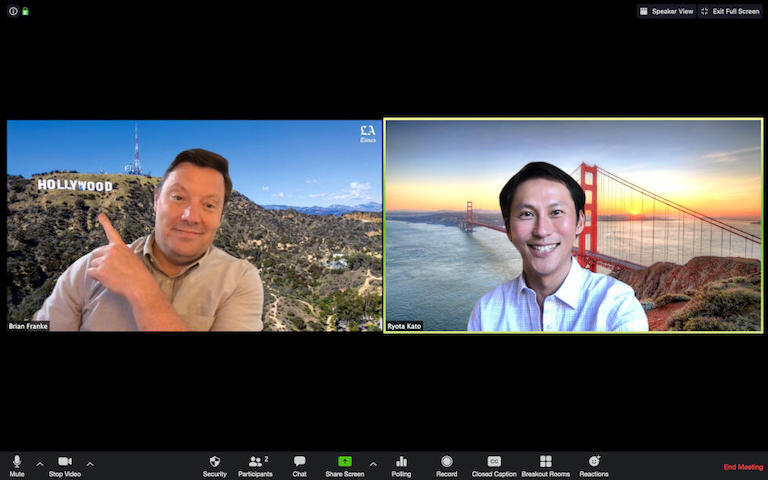The width and height of the screenshot is (768, 480).
Task: Stop the video camera
Action: click(65, 466)
